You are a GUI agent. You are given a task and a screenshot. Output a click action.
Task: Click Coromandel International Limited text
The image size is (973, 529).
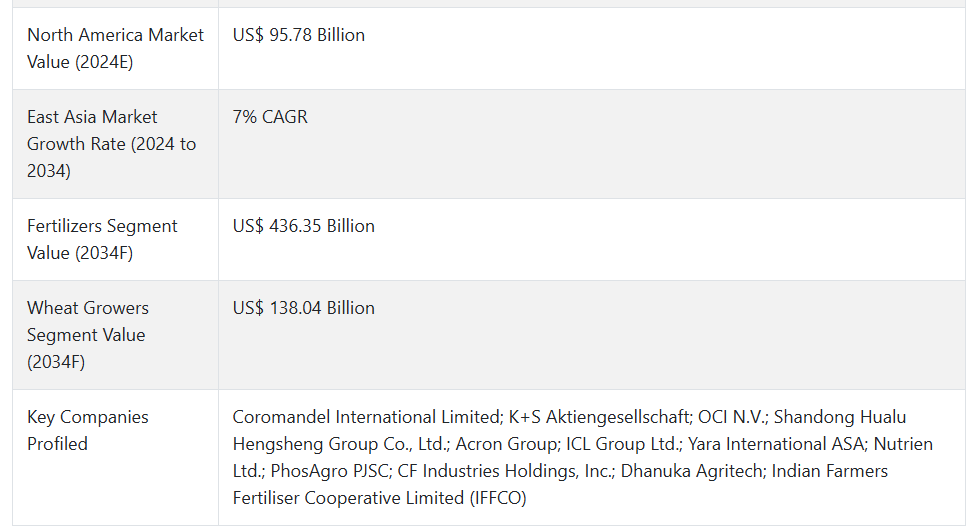(367, 417)
